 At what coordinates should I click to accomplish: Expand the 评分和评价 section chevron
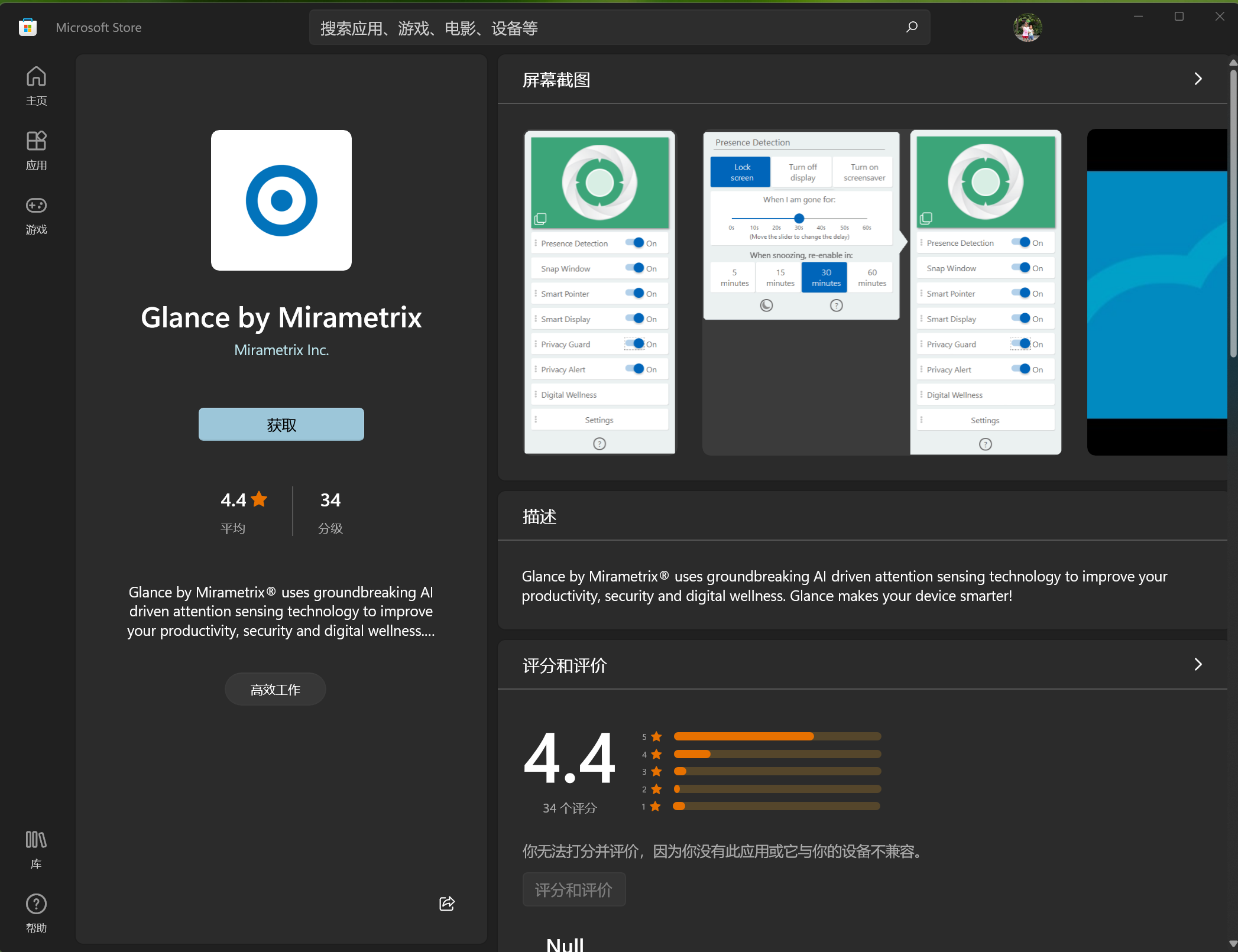click(x=1198, y=664)
